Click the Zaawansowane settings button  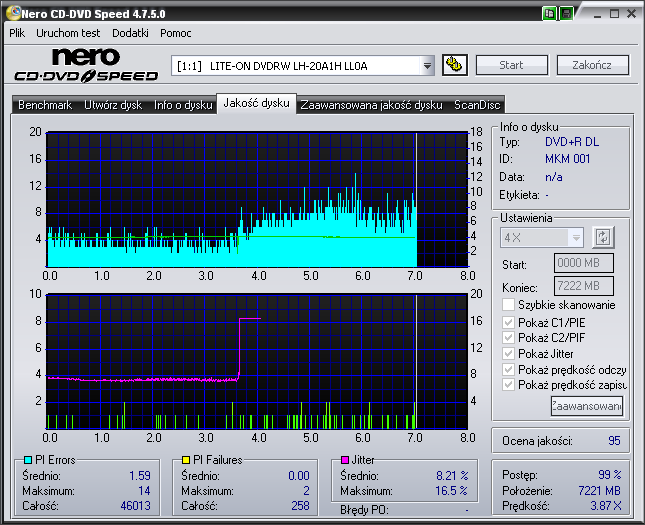[587, 406]
